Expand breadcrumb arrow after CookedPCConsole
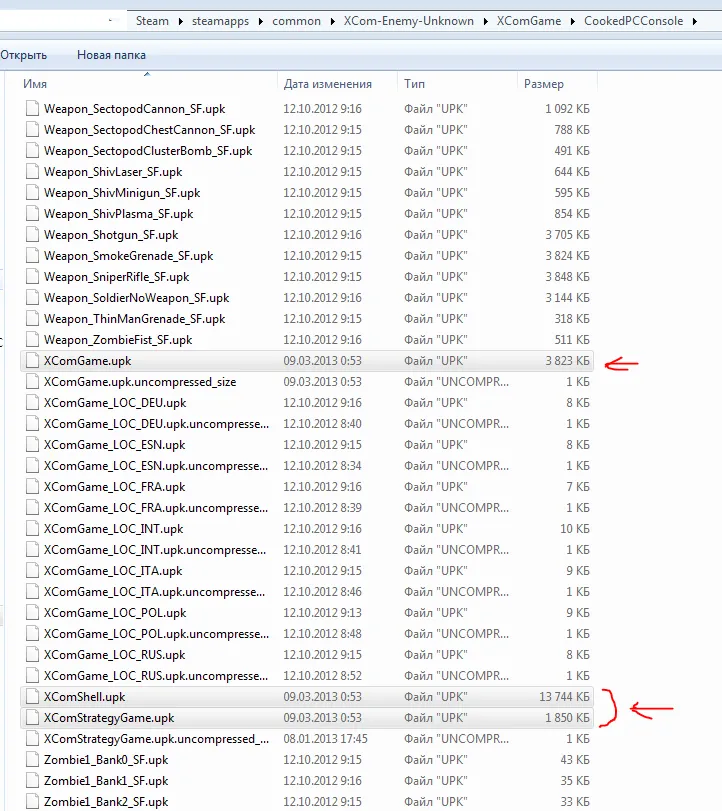This screenshot has width=722, height=811. pos(695,21)
